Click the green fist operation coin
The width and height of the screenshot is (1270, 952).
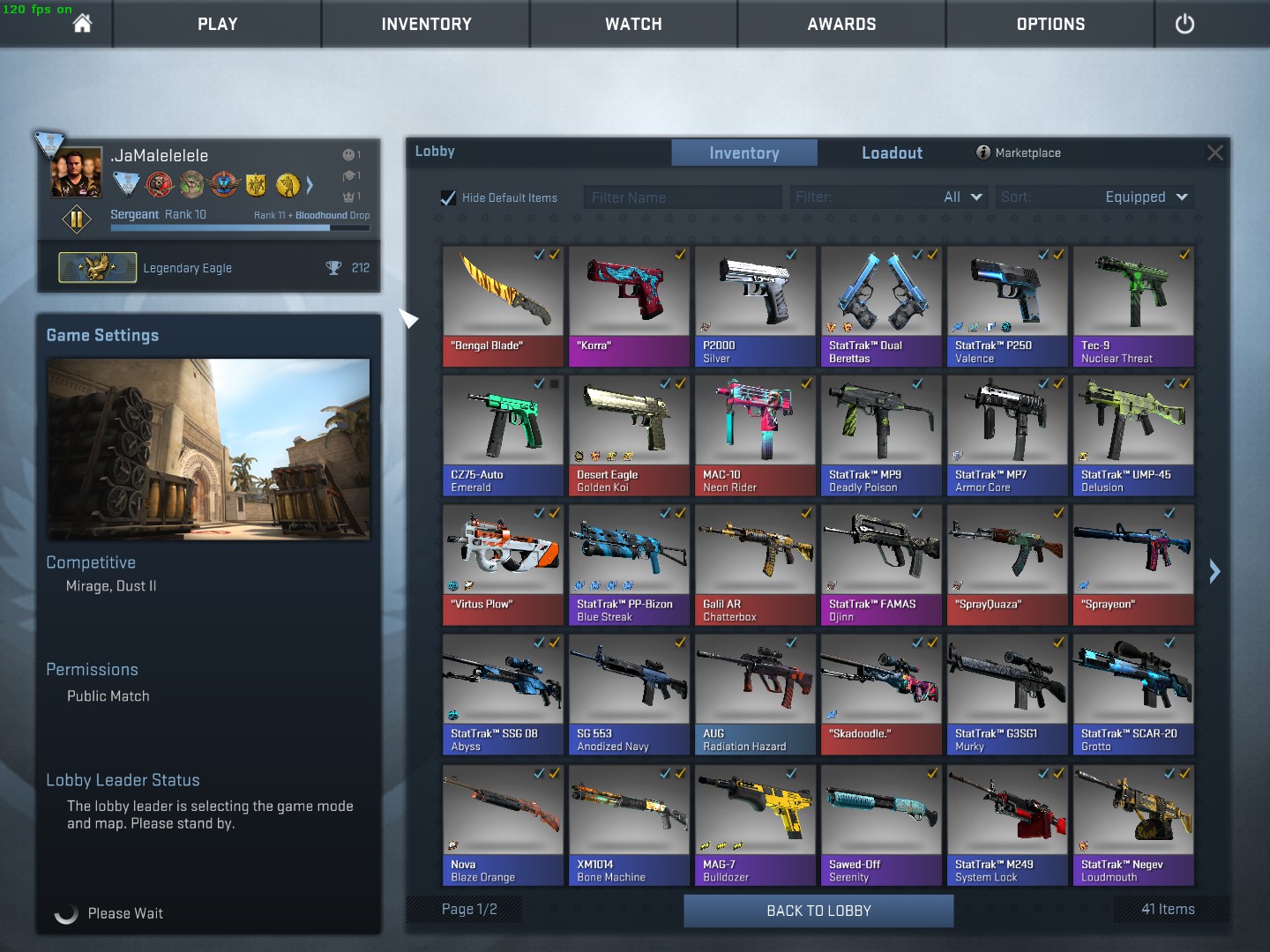click(x=191, y=184)
